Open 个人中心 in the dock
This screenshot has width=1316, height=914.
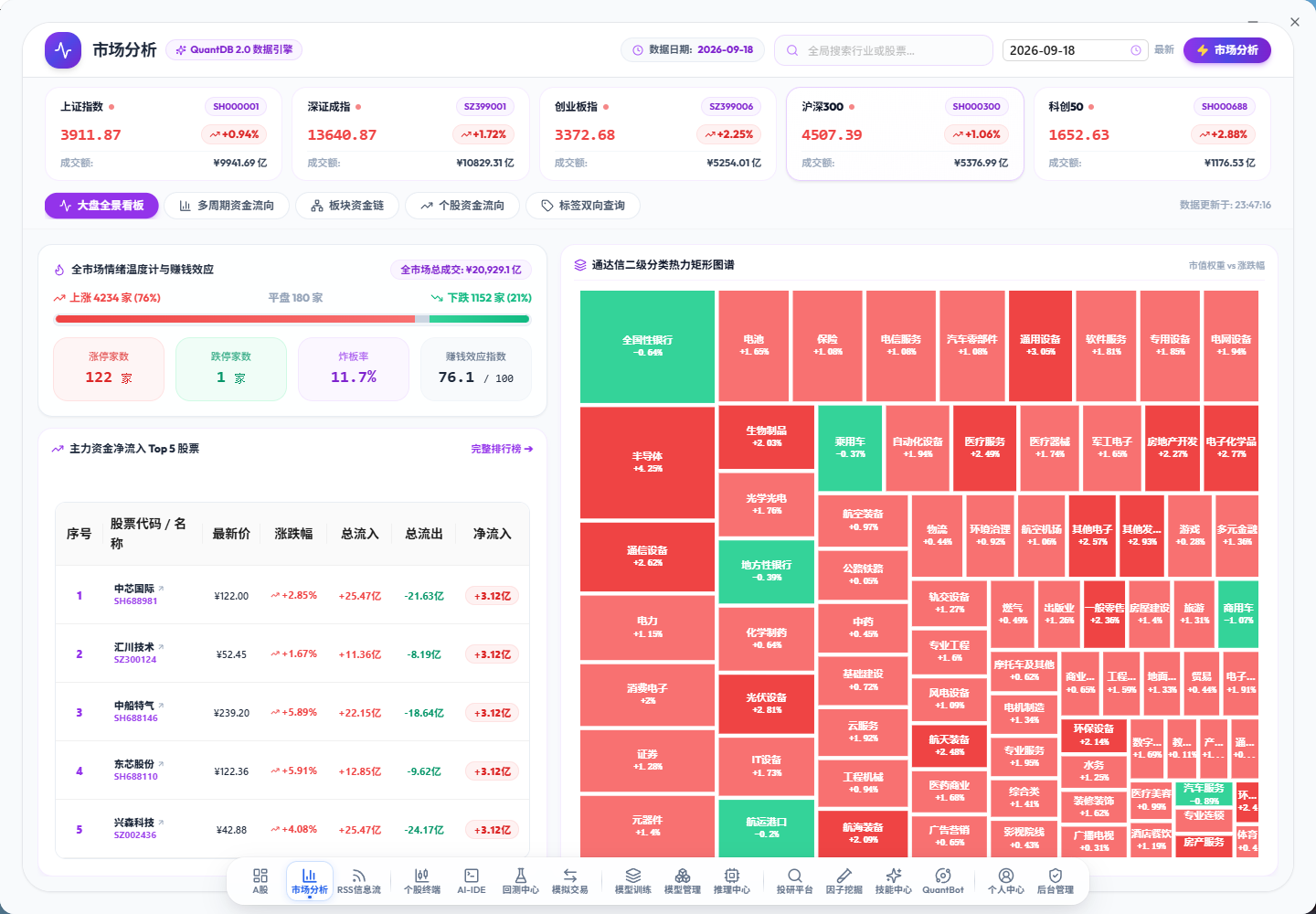point(1006,881)
